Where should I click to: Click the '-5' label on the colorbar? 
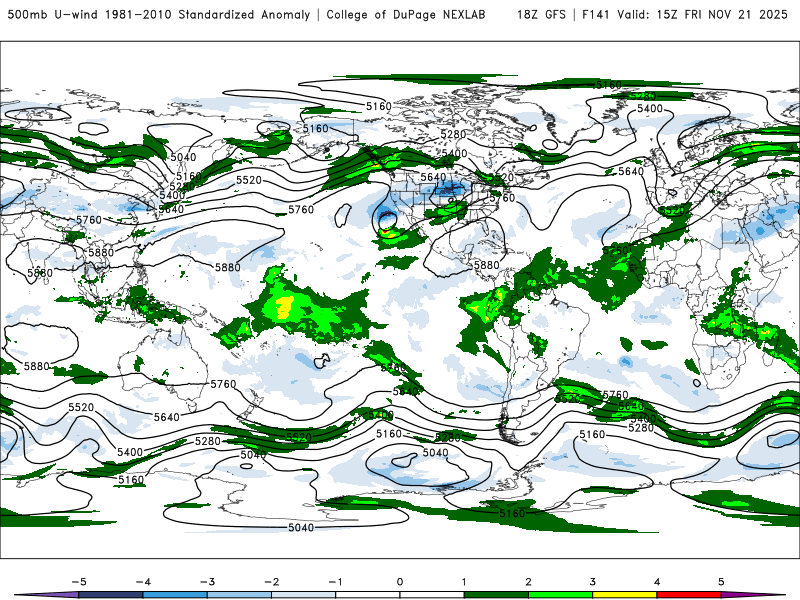coord(79,582)
